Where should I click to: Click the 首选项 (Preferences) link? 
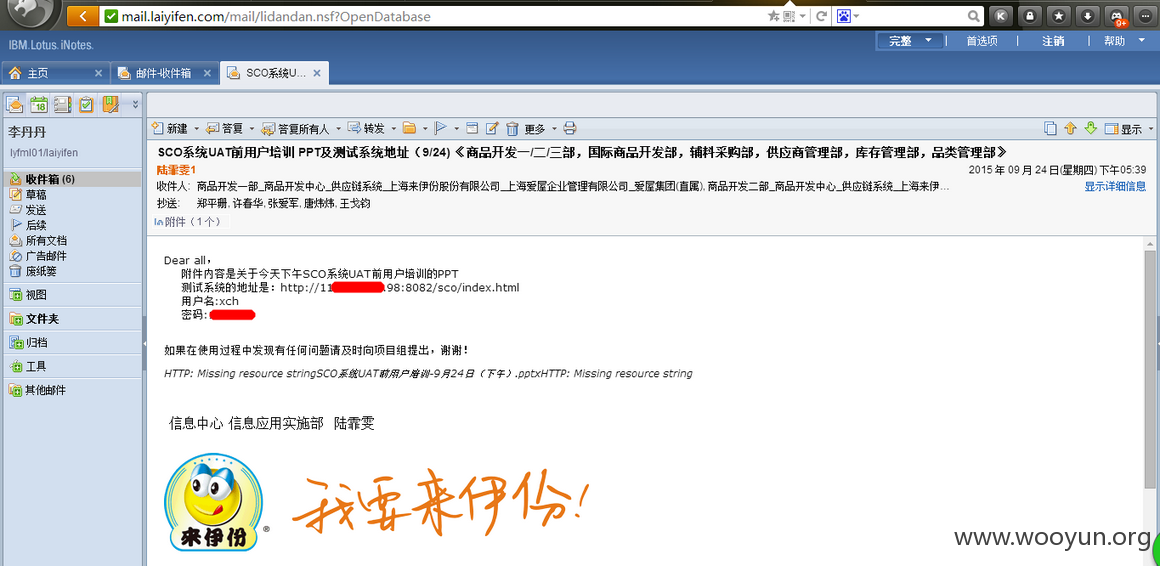pos(982,41)
